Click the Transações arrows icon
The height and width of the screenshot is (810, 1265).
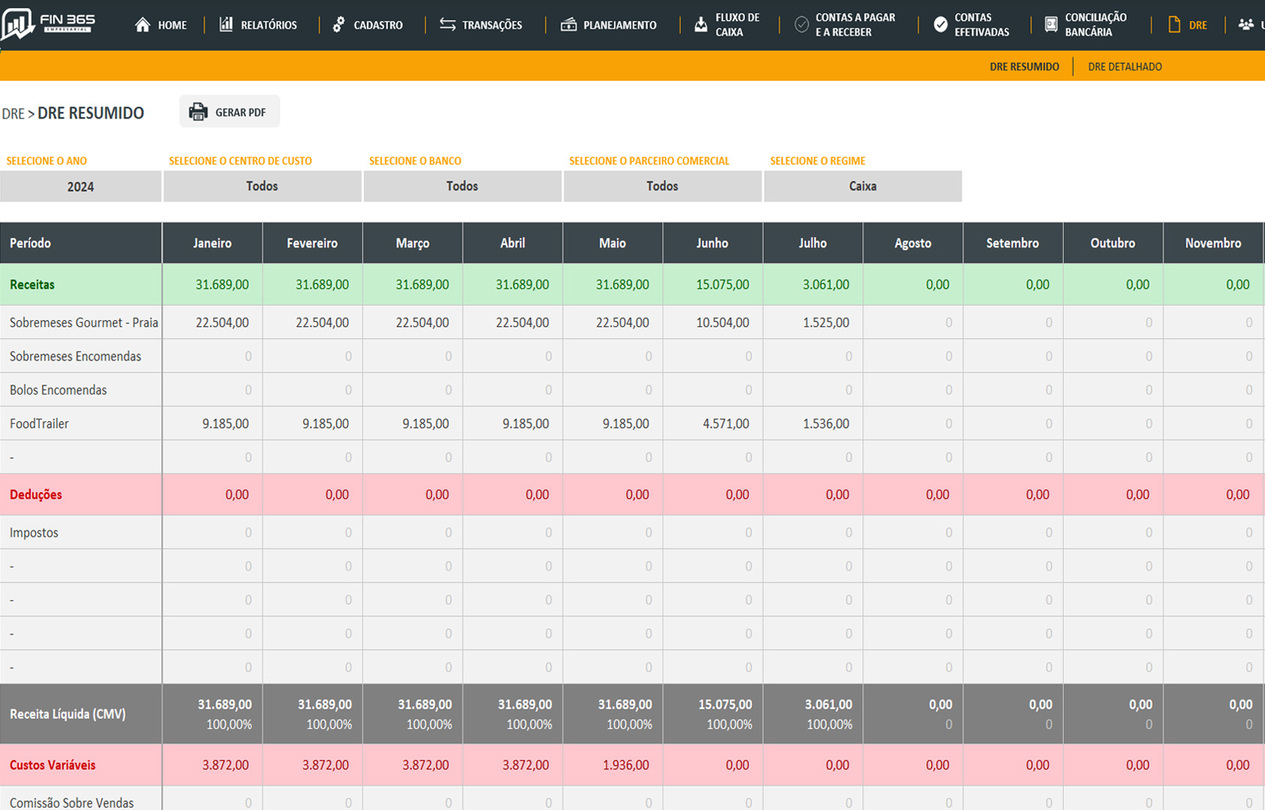[x=447, y=24]
